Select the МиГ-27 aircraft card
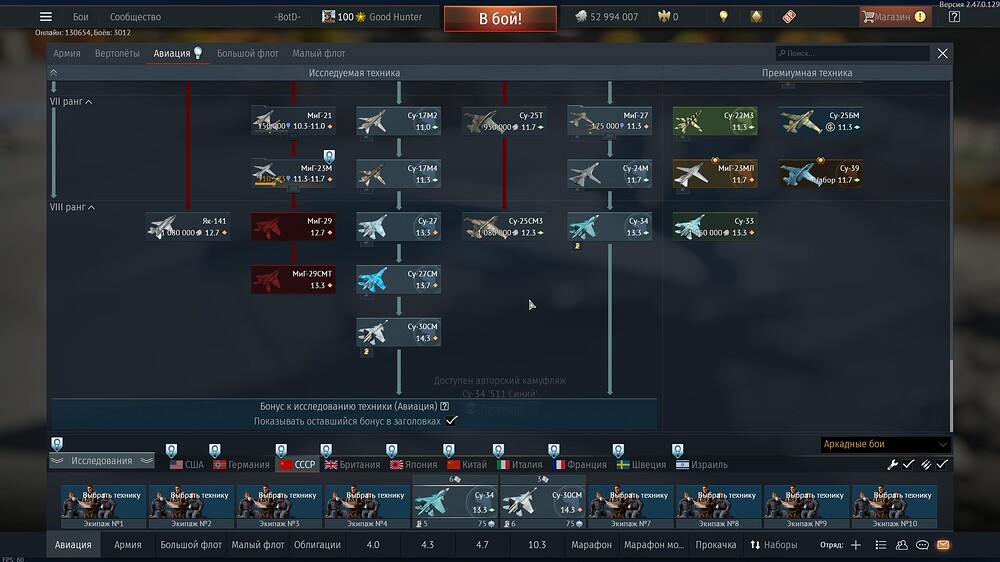 [610, 121]
